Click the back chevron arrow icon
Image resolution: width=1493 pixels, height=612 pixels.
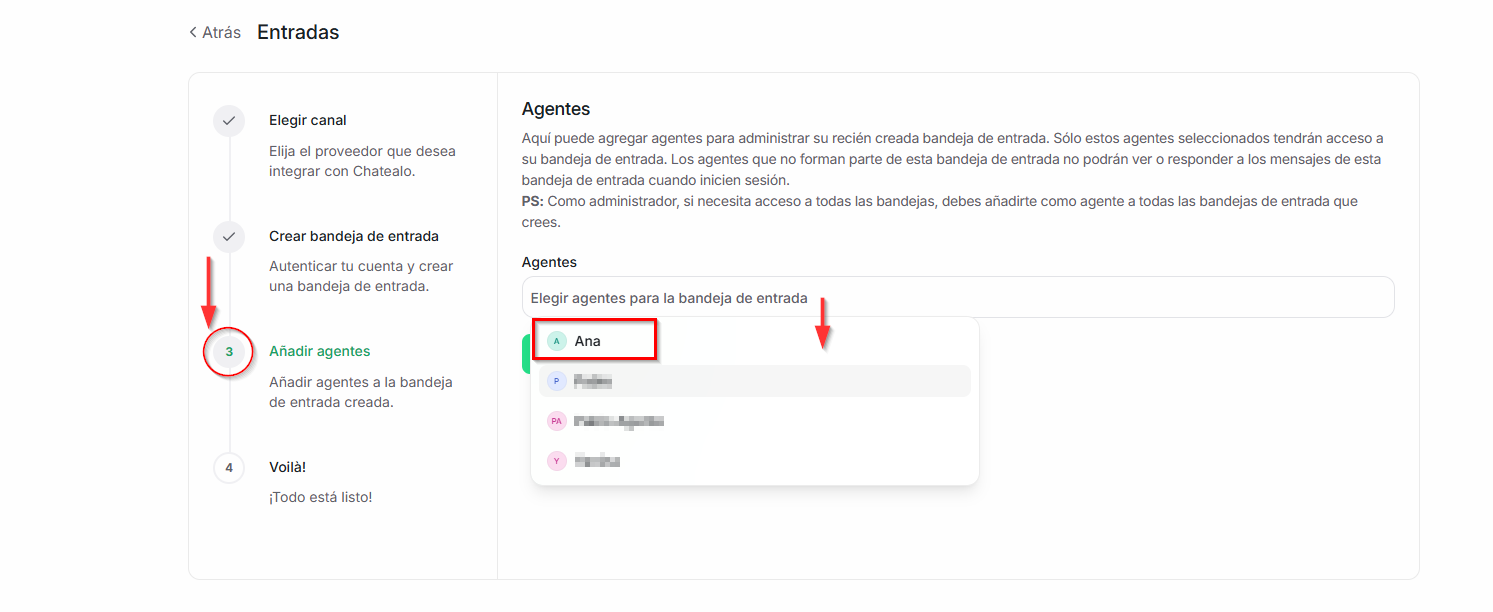pyautogui.click(x=193, y=32)
